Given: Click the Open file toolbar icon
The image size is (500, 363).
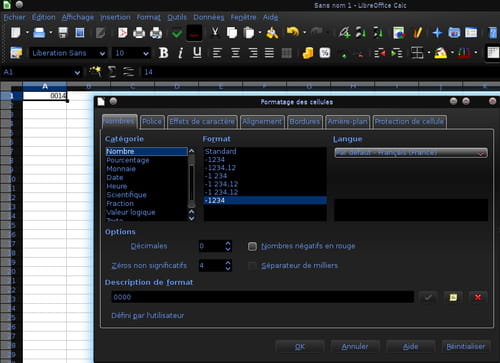Looking at the screenshot, I should click(x=39, y=33).
